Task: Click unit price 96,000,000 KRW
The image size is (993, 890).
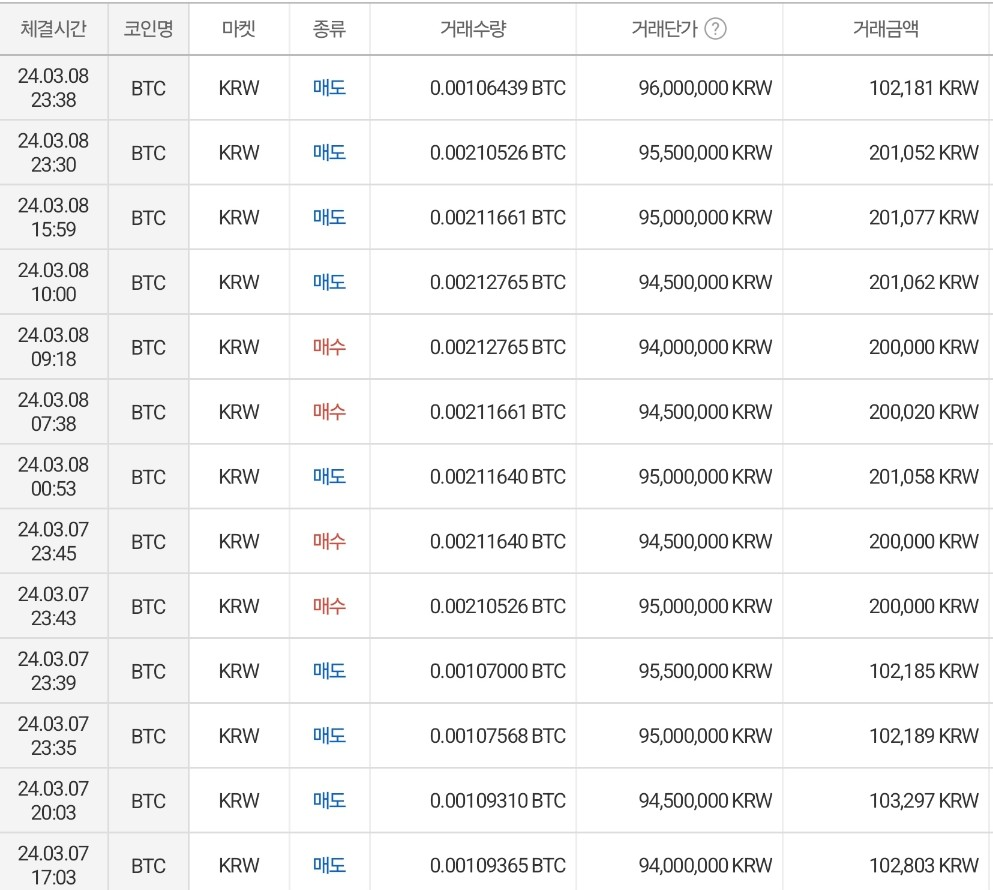Action: click(705, 88)
